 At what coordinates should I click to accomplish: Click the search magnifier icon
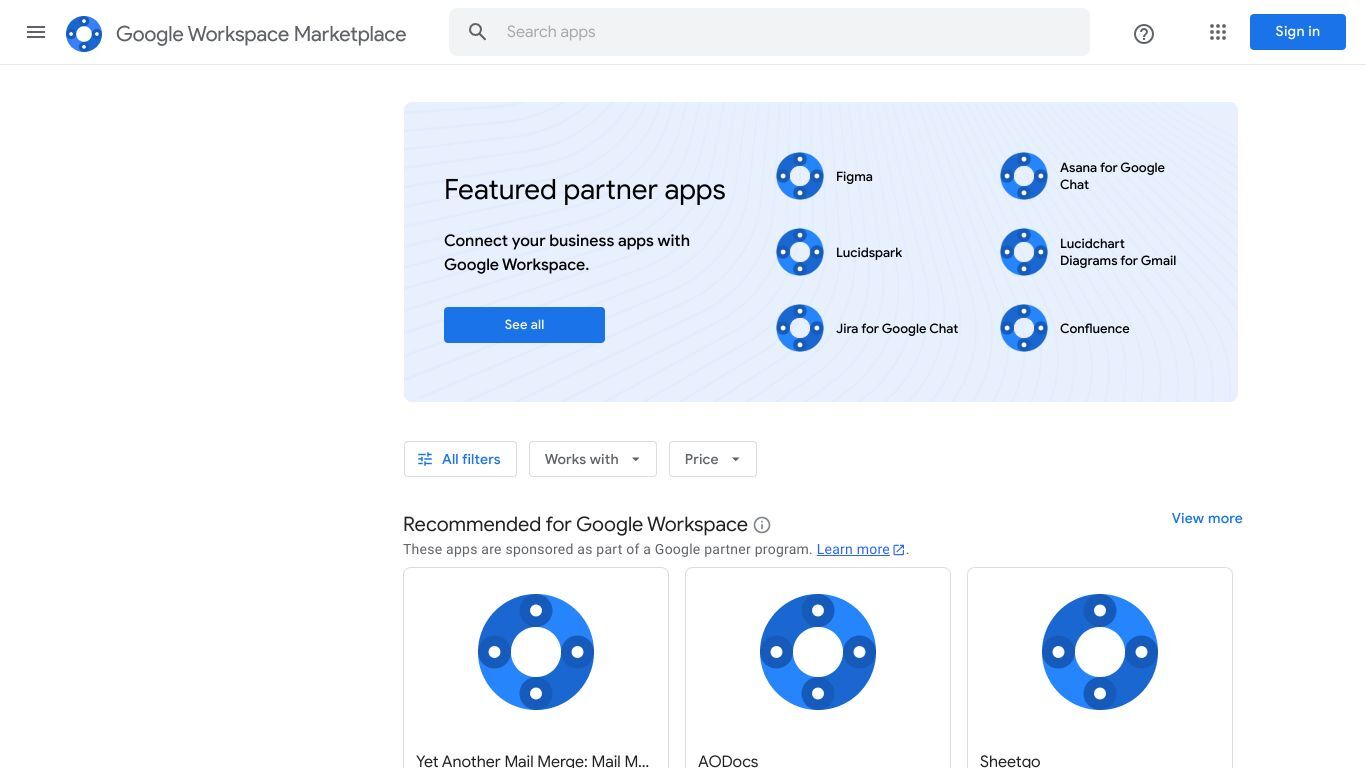click(x=478, y=32)
